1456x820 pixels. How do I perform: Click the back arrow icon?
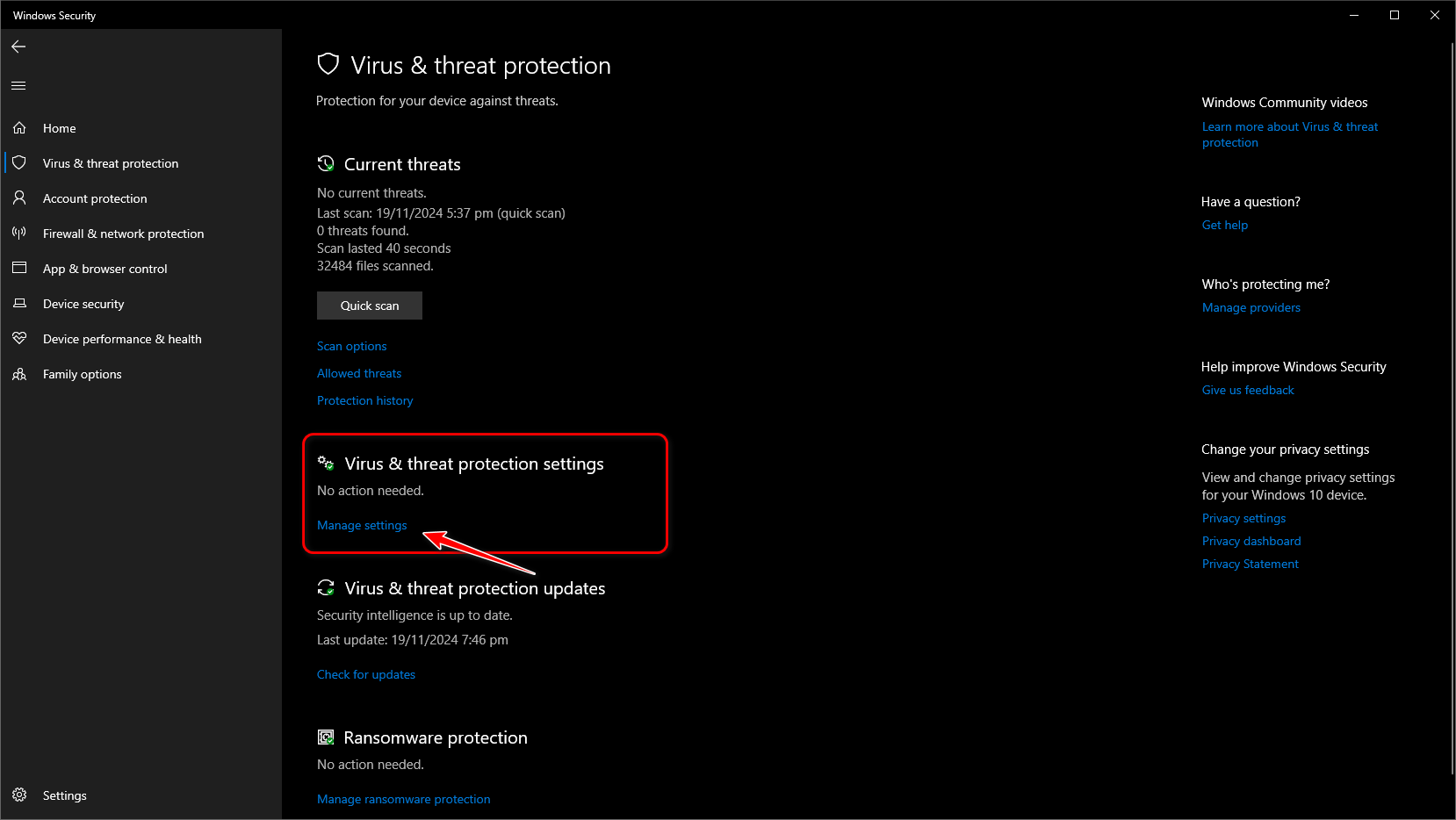(x=18, y=47)
